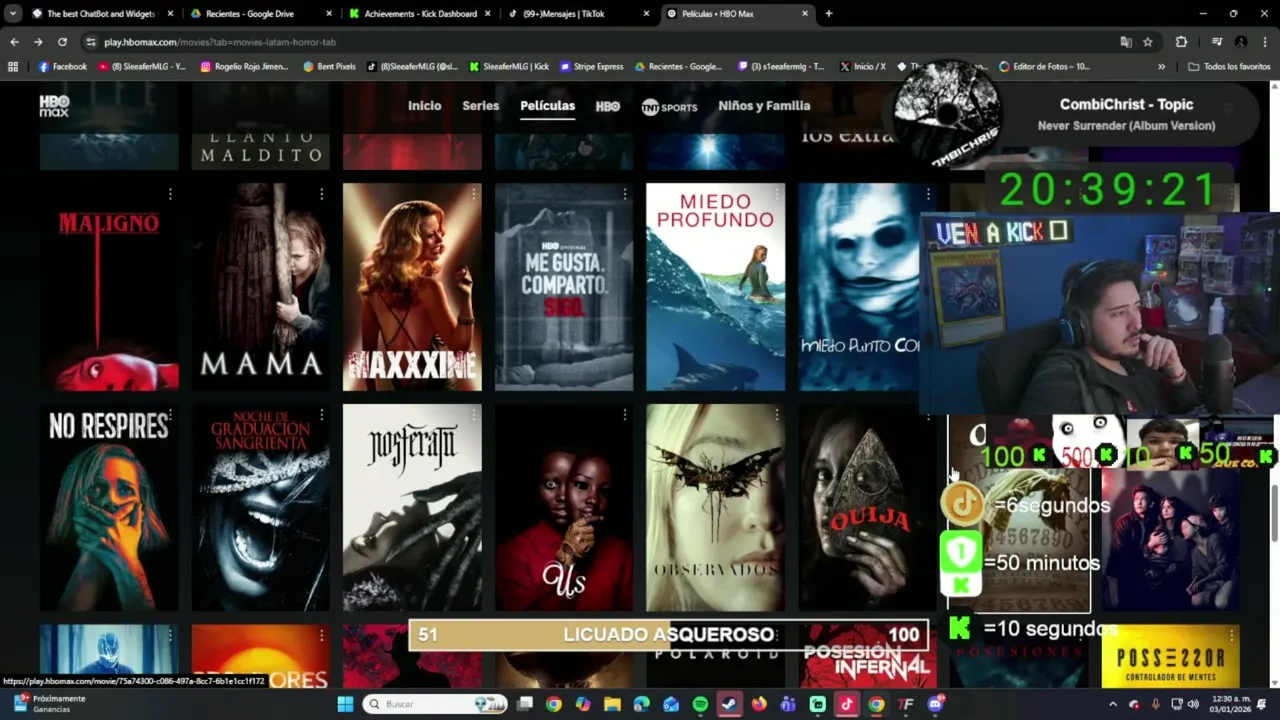Open the Nosferatu movie poster
Viewport: 1280px width, 720px height.
(x=412, y=508)
